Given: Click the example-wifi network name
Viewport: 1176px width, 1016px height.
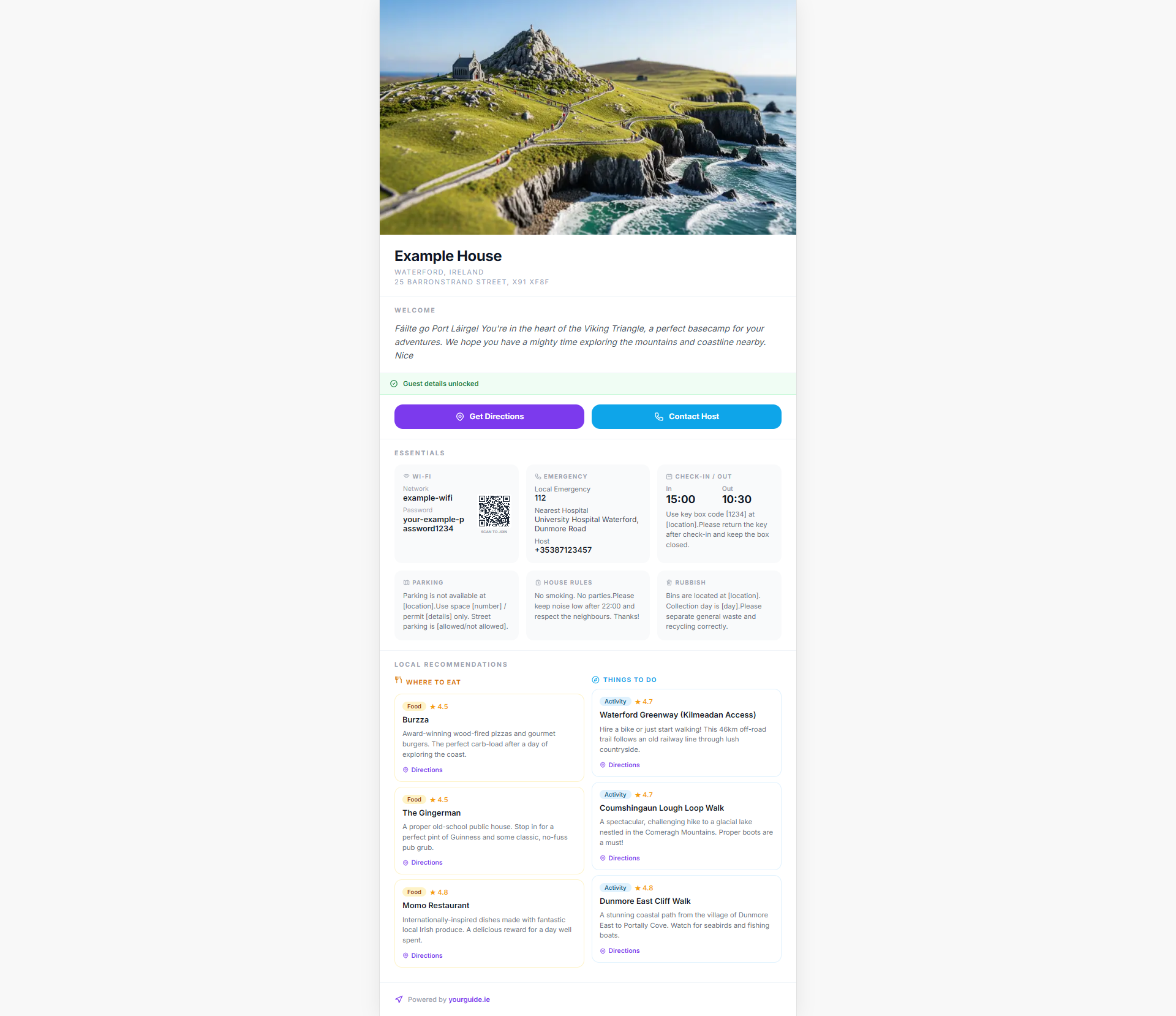Looking at the screenshot, I should (x=428, y=498).
